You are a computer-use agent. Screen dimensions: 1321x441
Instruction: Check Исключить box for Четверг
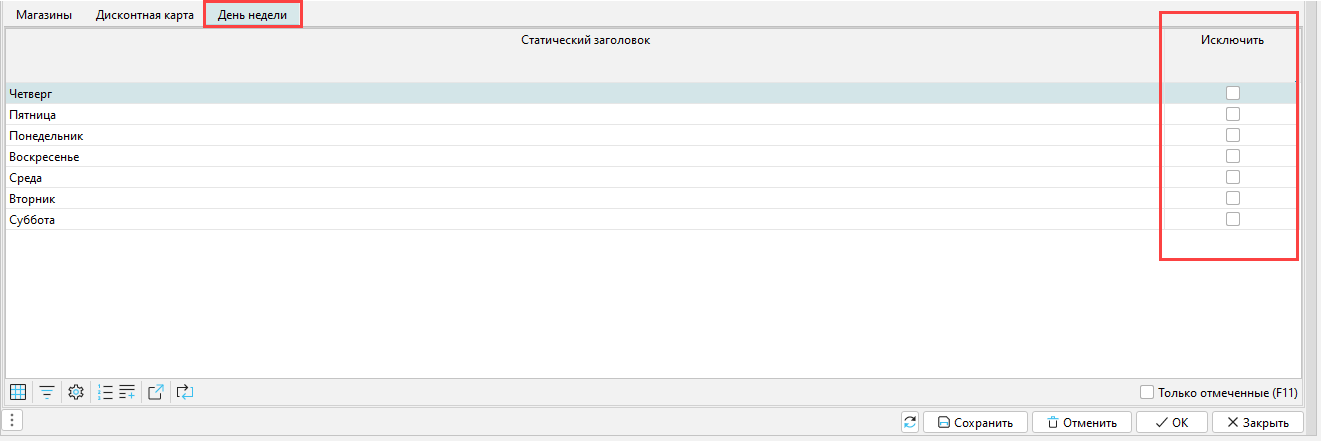click(1233, 93)
